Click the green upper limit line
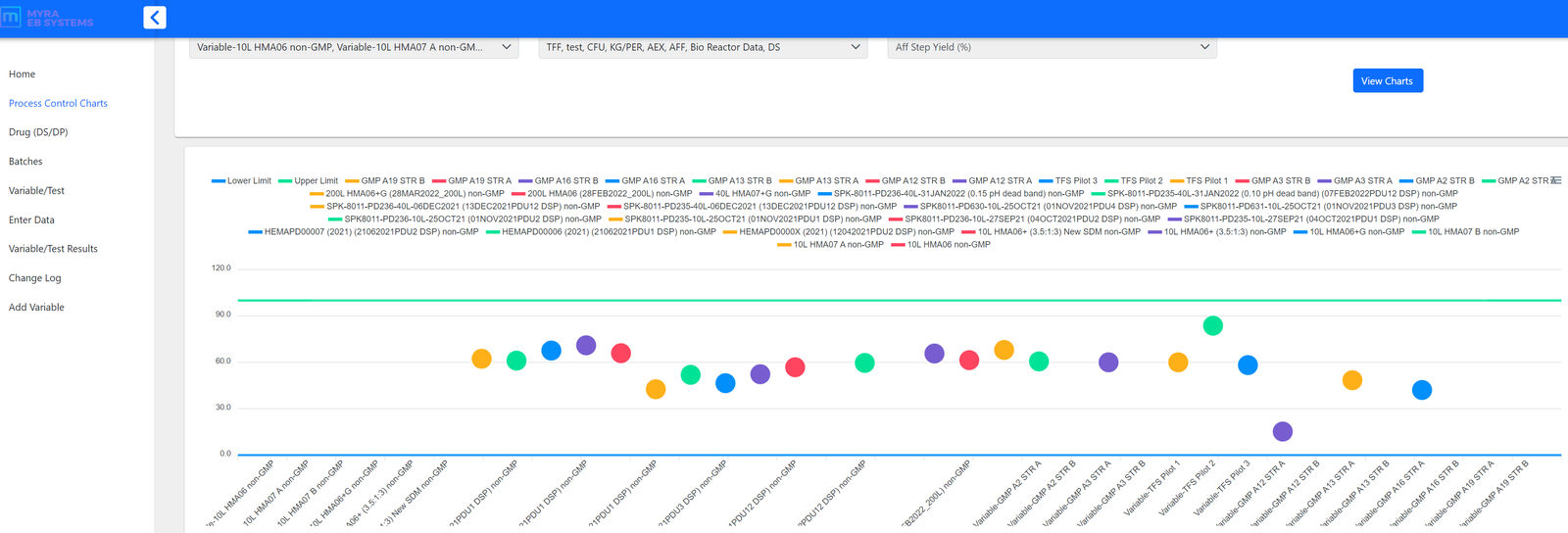 (x=900, y=300)
